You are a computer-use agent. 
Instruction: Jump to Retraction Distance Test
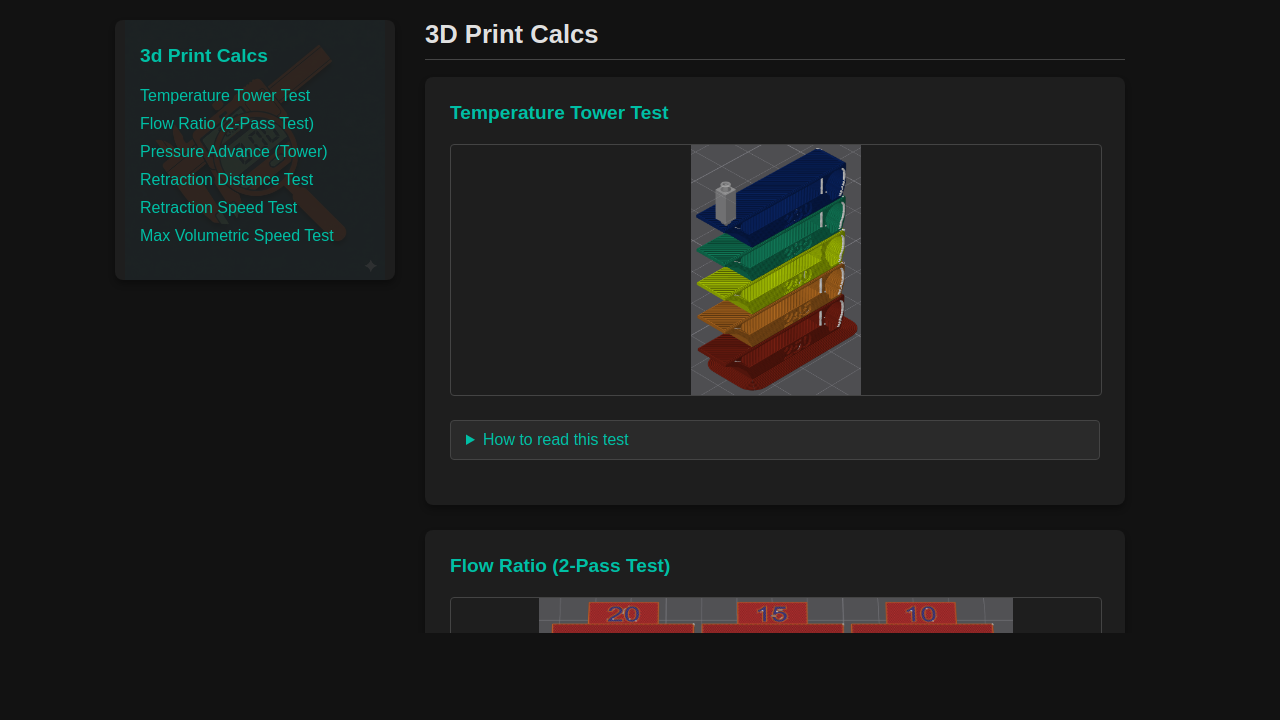click(227, 180)
